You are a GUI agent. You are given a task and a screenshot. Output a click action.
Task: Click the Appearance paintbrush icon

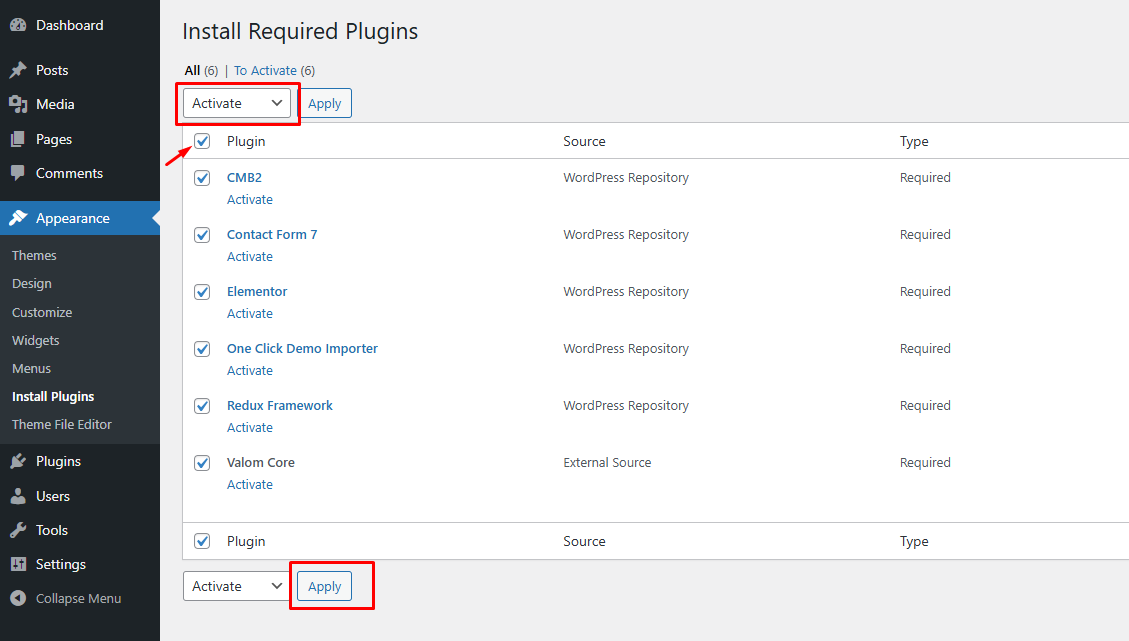pyautogui.click(x=18, y=218)
